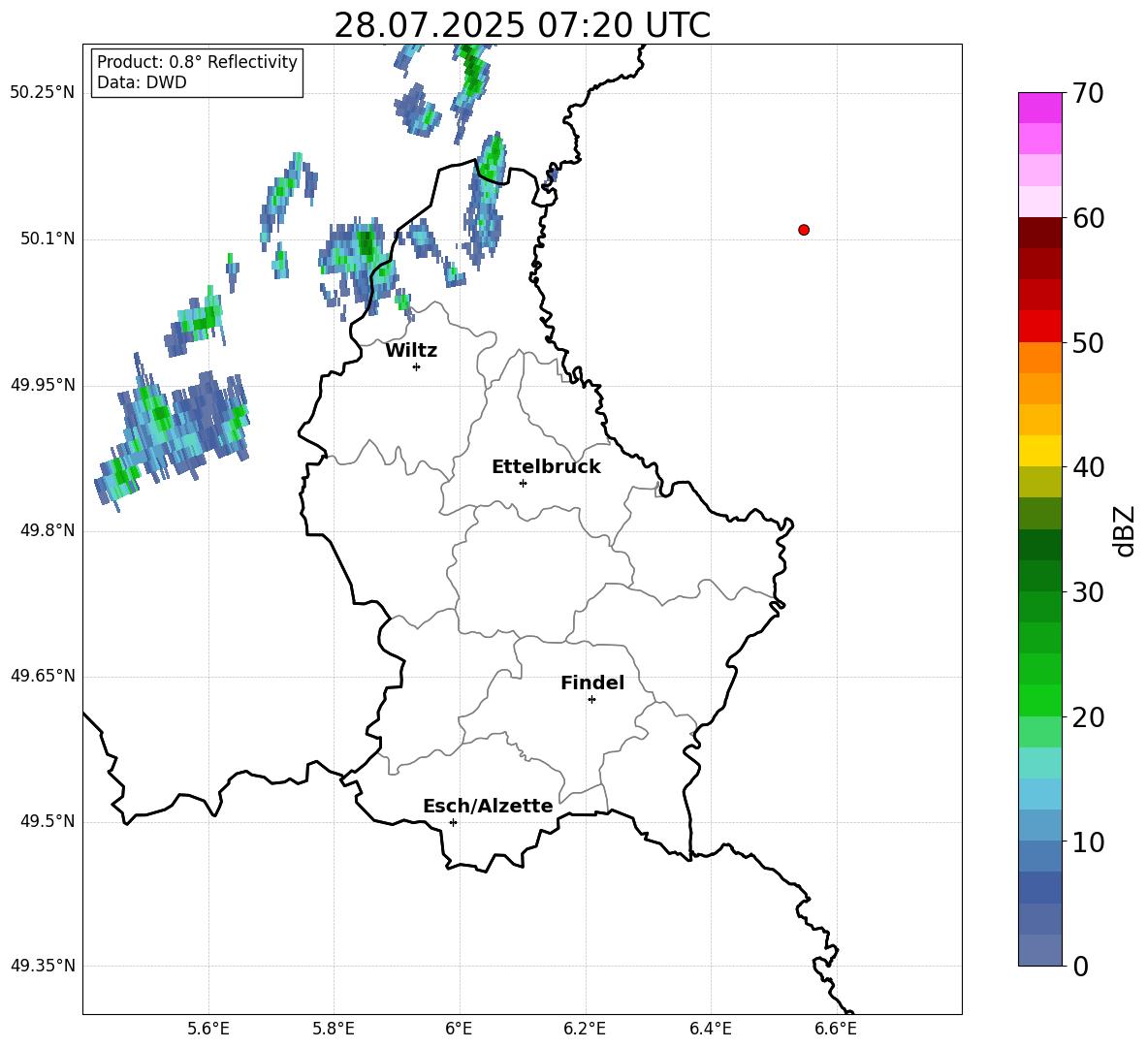1148x1048 pixels.
Task: Click the 10 tick on colorbar
Action: click(x=1088, y=842)
